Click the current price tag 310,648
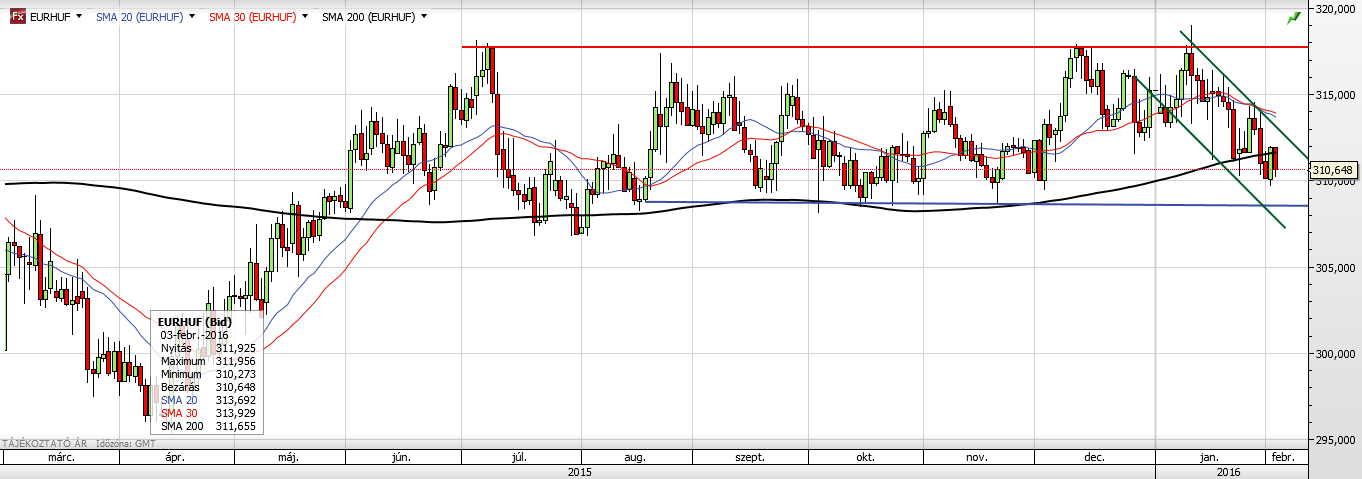1362x479 pixels. tap(1332, 169)
